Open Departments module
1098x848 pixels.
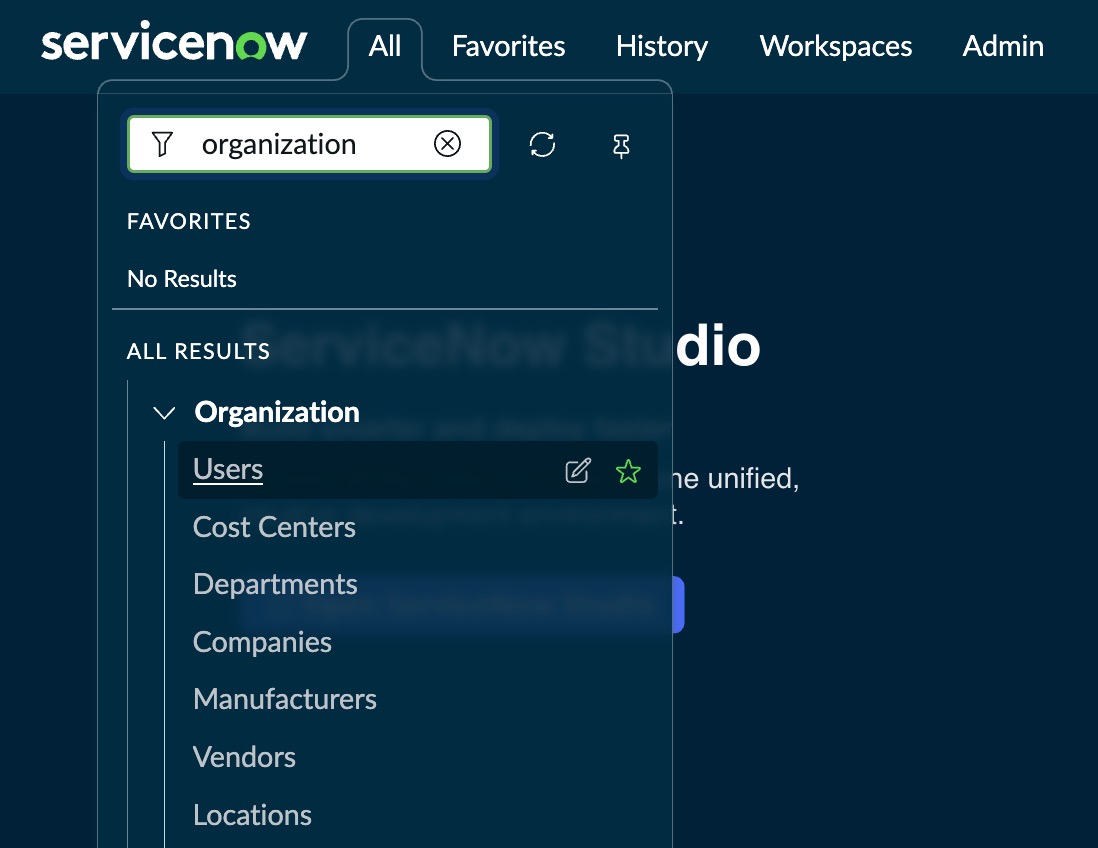click(x=275, y=584)
